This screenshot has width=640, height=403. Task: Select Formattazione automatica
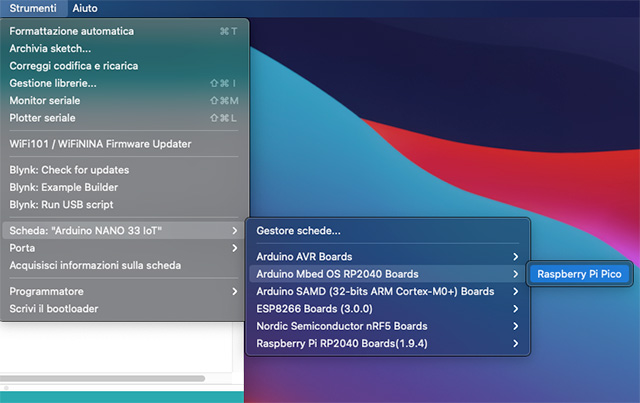click(71, 31)
